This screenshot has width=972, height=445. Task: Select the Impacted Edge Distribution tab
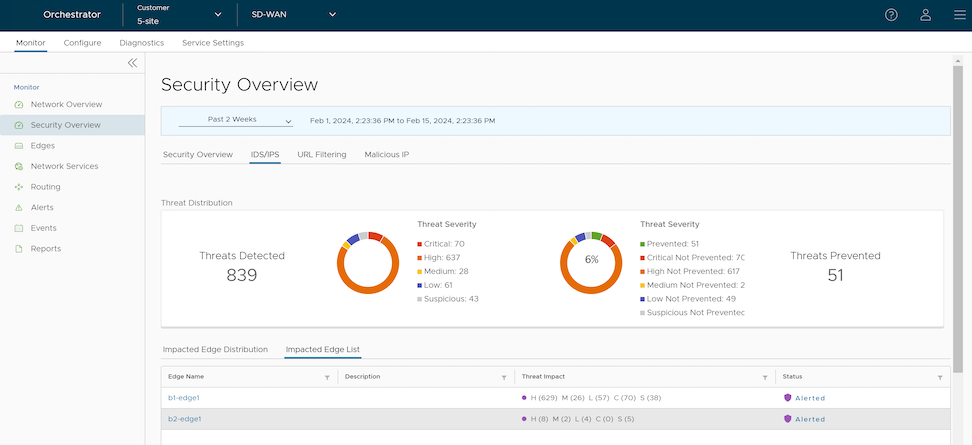click(x=215, y=350)
